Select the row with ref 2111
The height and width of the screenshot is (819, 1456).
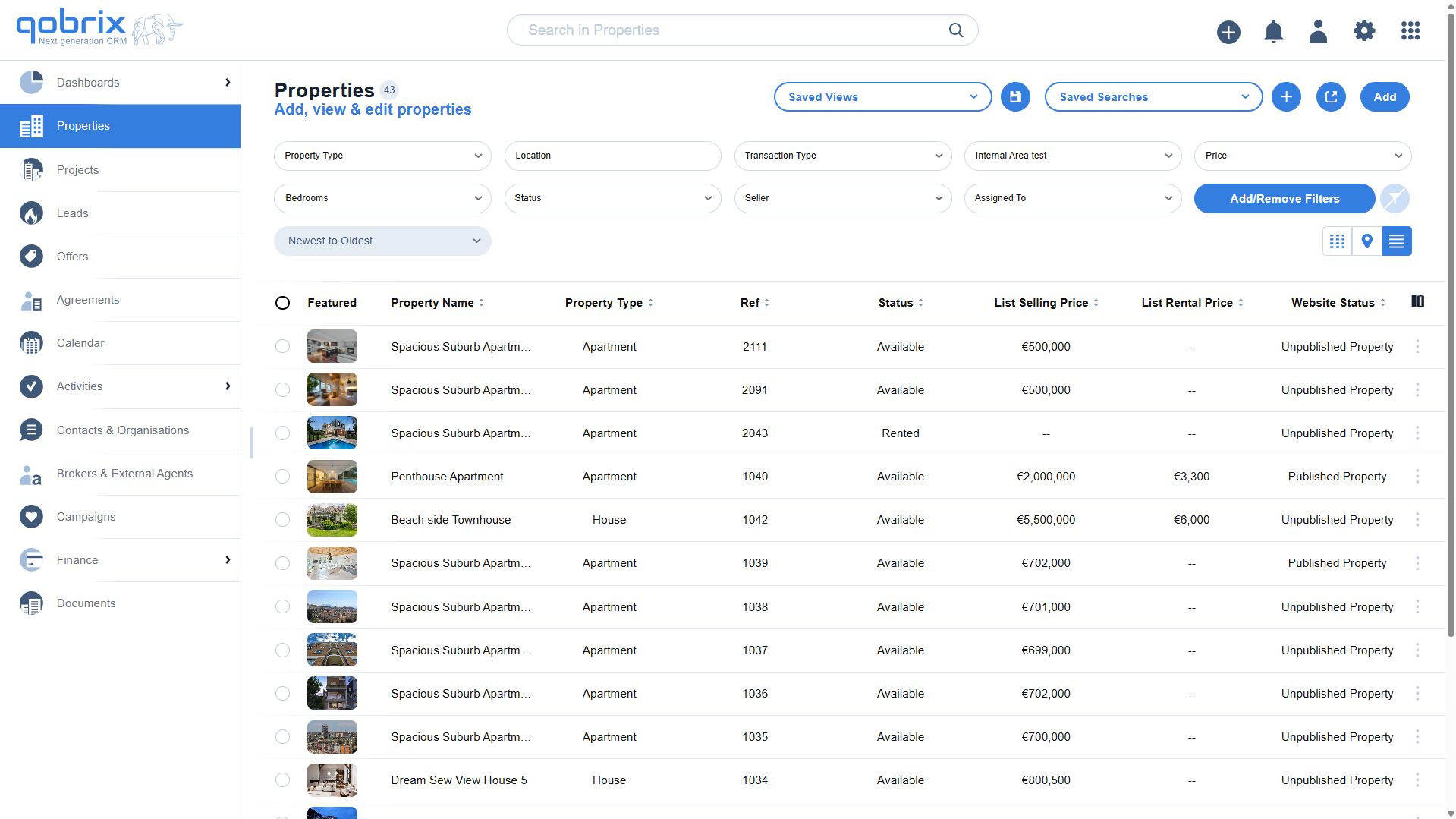(x=282, y=347)
